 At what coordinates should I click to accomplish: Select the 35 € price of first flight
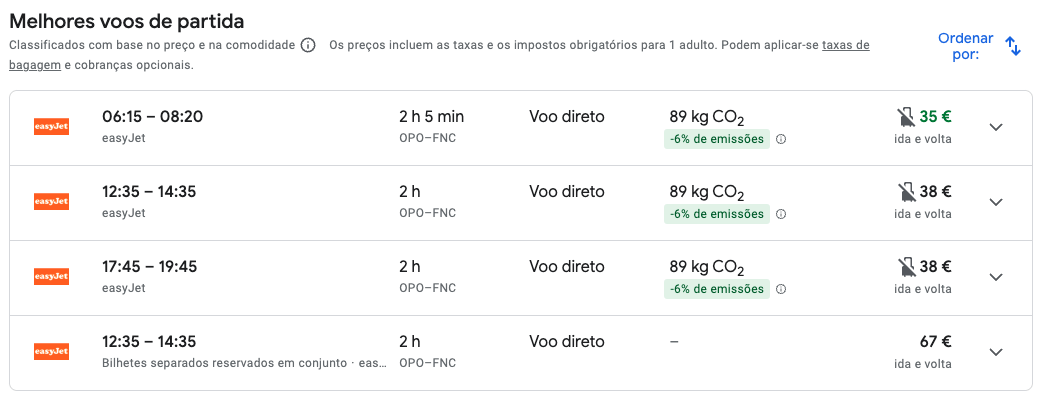click(935, 116)
